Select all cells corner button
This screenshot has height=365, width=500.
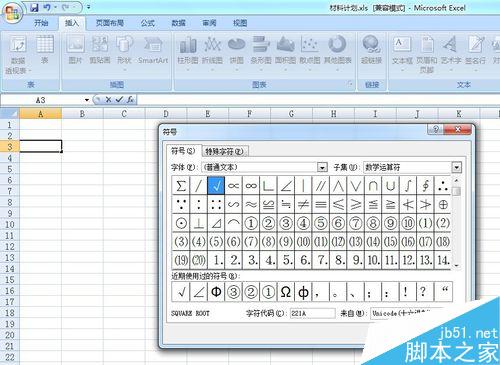coord(10,114)
